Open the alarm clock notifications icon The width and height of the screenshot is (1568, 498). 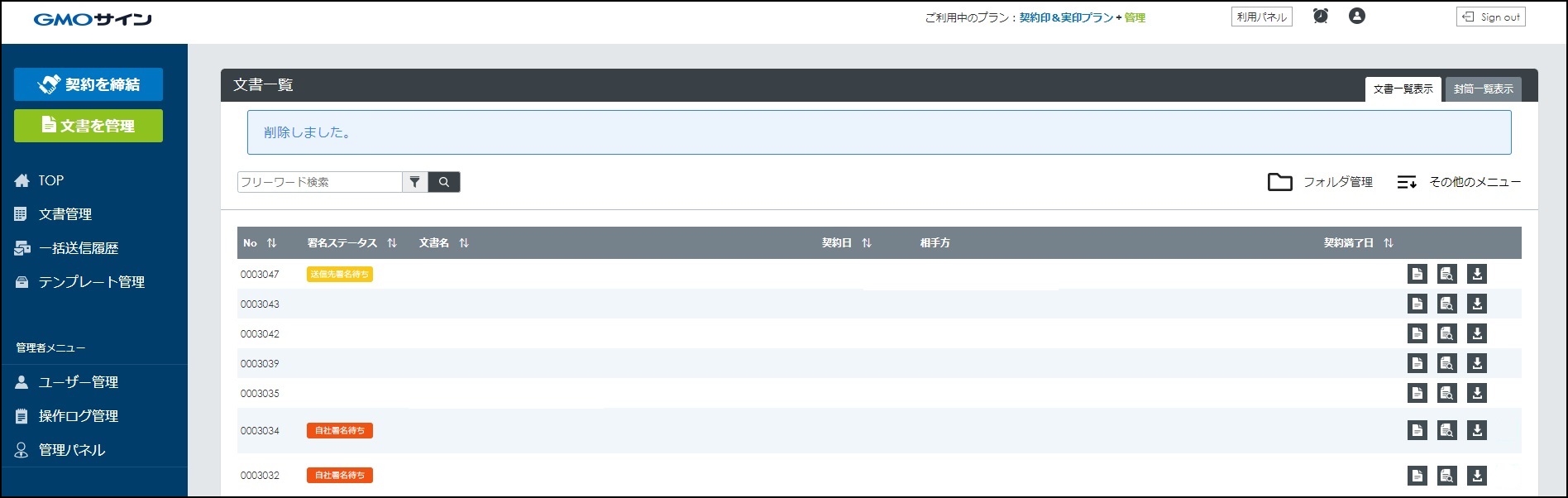pos(1321,16)
